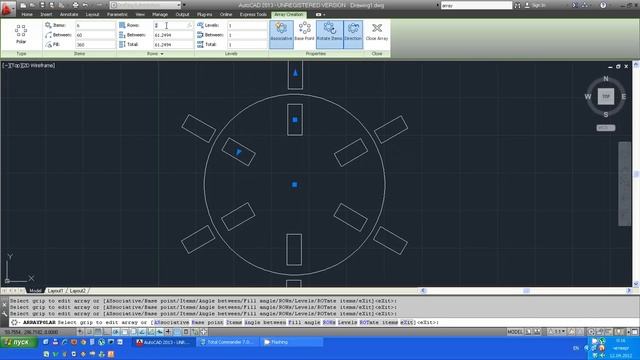The image size is (640, 360).
Task: Click the Workspace Switching gear icon
Action: pos(591,332)
